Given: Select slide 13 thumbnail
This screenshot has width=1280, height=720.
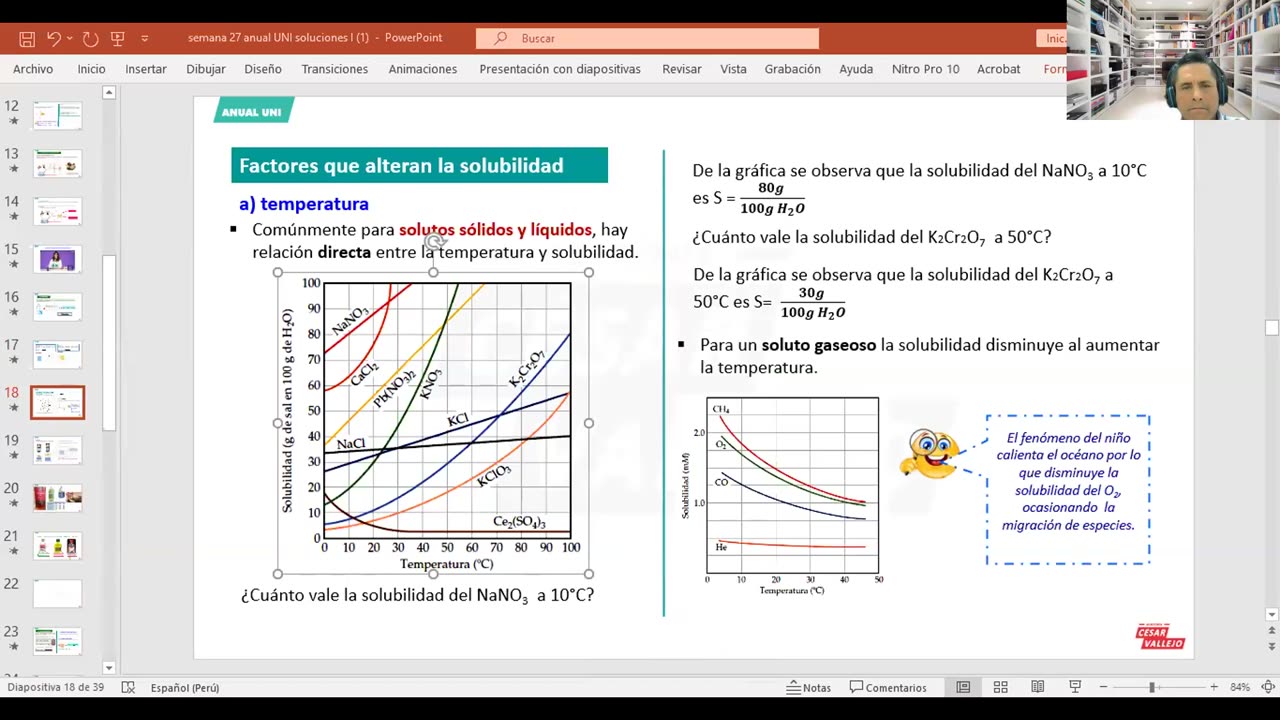Looking at the screenshot, I should click(x=57, y=163).
